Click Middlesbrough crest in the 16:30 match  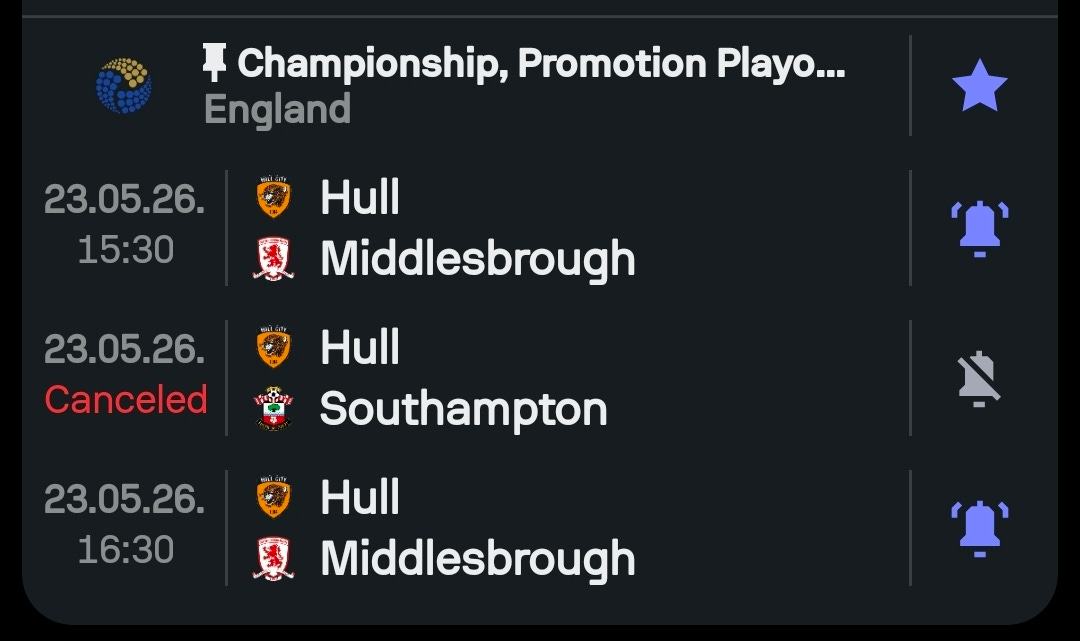point(273,558)
